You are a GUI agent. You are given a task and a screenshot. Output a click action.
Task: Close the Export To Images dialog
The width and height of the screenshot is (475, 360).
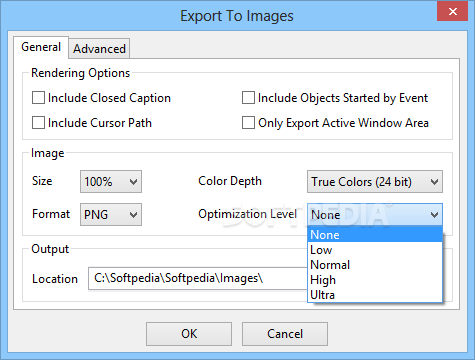click(x=452, y=11)
